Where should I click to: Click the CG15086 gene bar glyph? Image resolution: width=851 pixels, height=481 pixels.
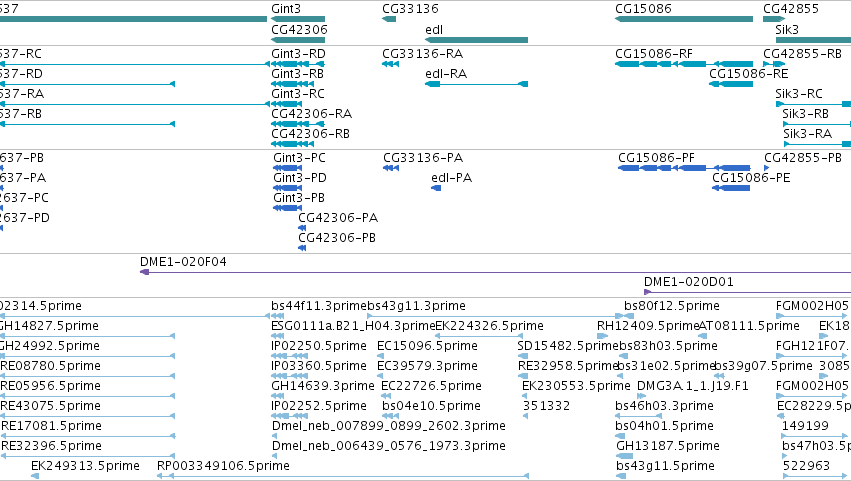coord(684,19)
